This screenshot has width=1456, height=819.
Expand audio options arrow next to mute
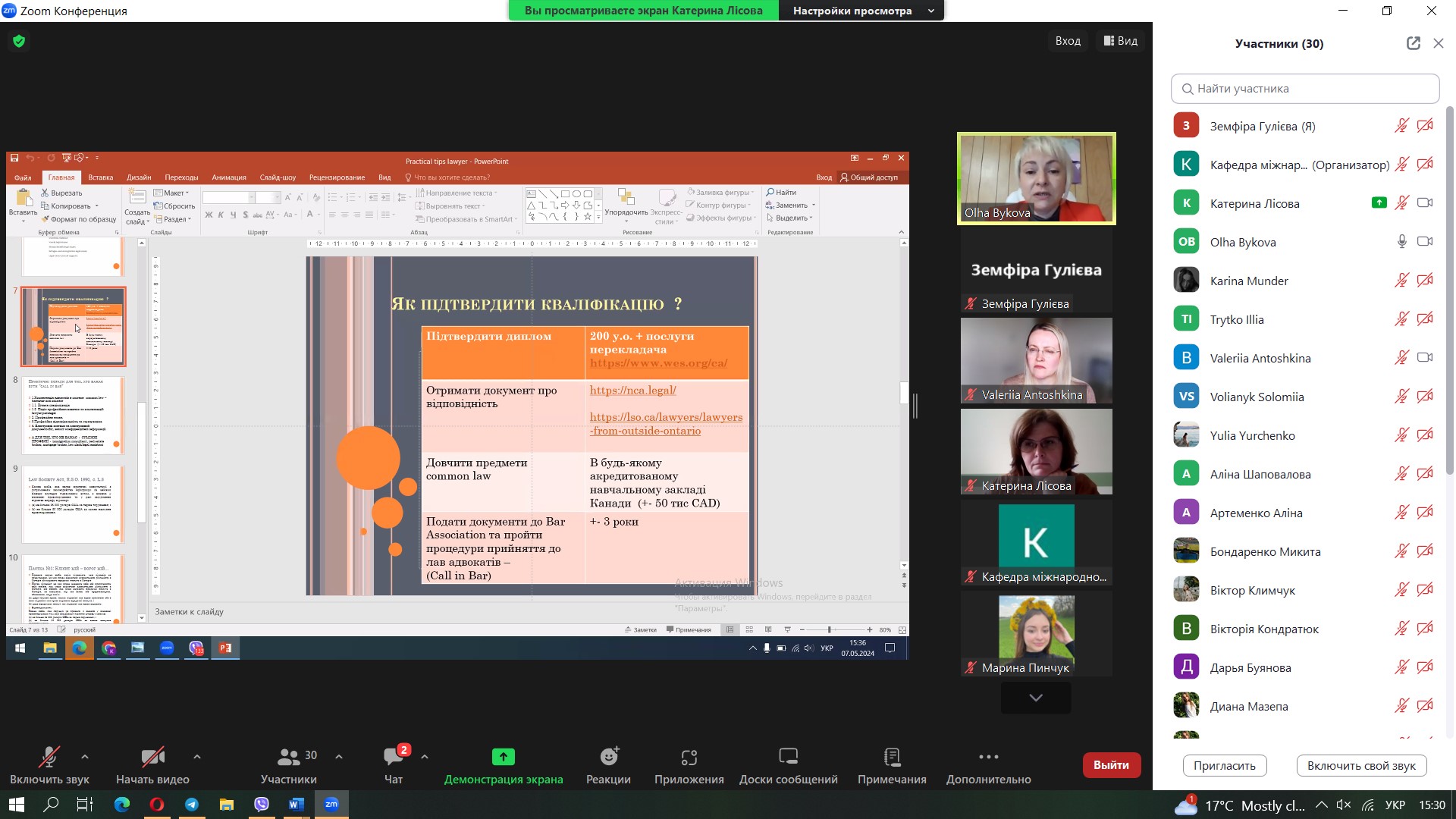point(84,756)
